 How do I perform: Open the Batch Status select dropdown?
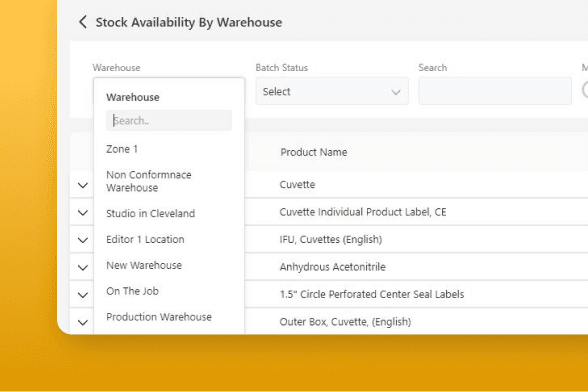pos(332,91)
